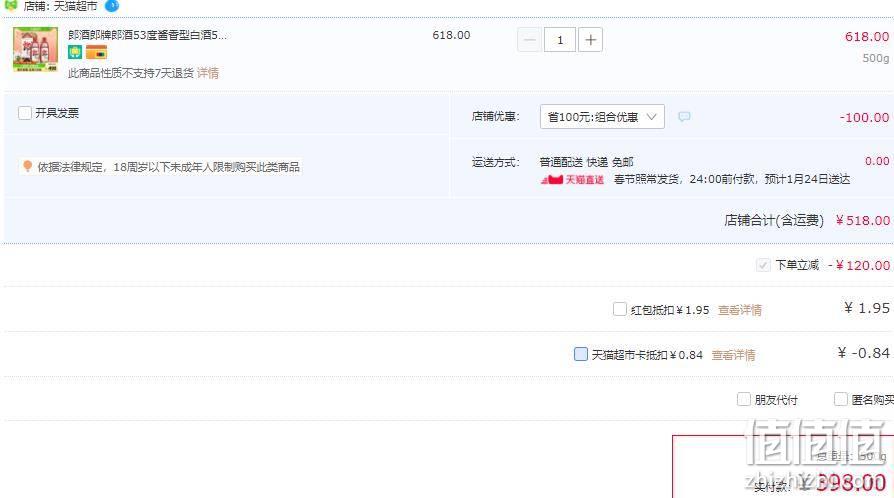Screen dimensions: 894x498
Task: Decrease quantity with the minus button
Action: tap(529, 40)
